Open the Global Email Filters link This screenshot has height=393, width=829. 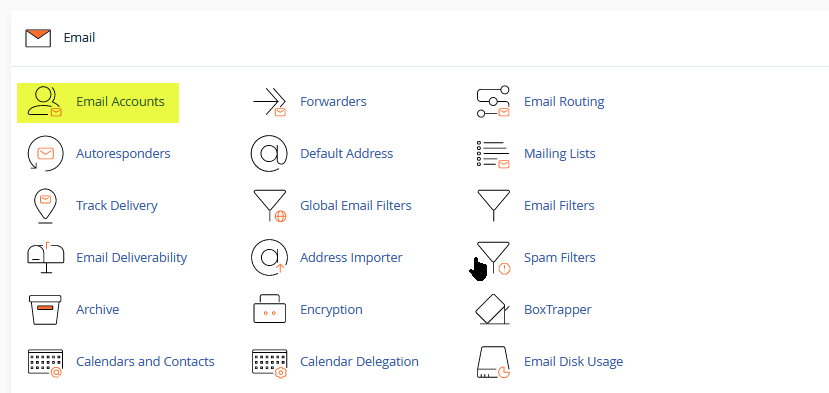pos(356,205)
